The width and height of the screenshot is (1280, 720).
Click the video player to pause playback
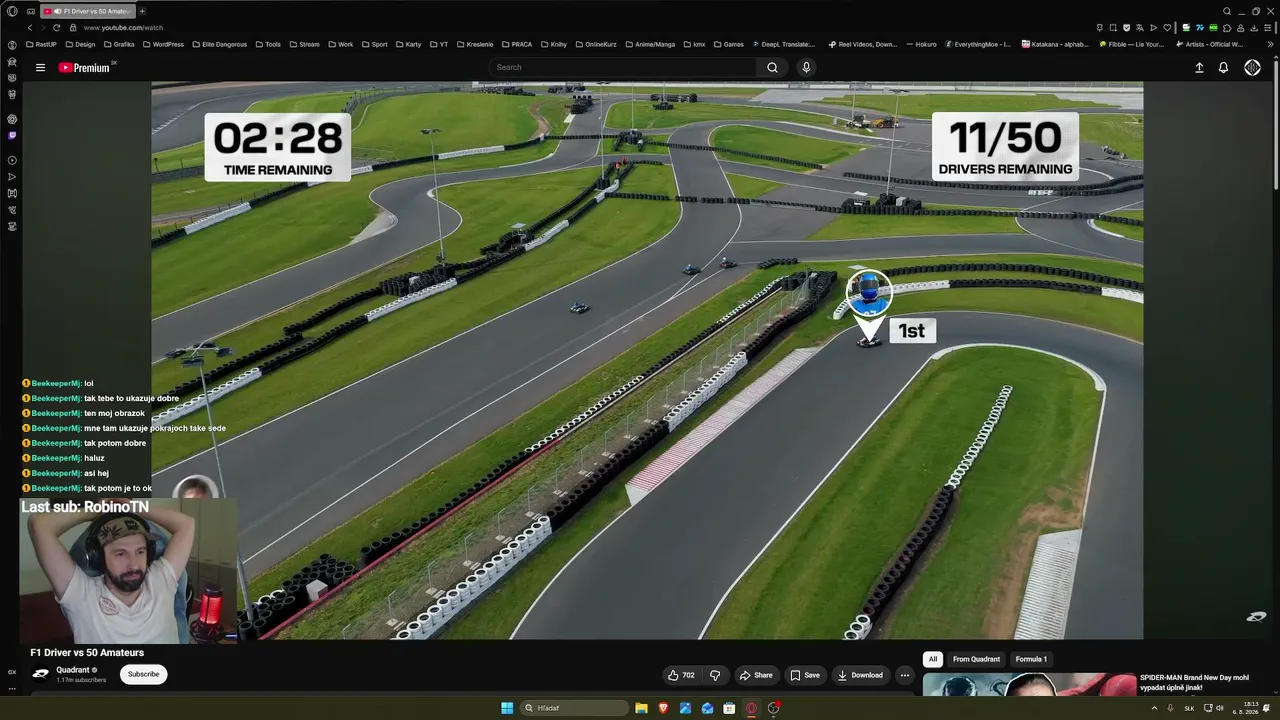point(647,360)
